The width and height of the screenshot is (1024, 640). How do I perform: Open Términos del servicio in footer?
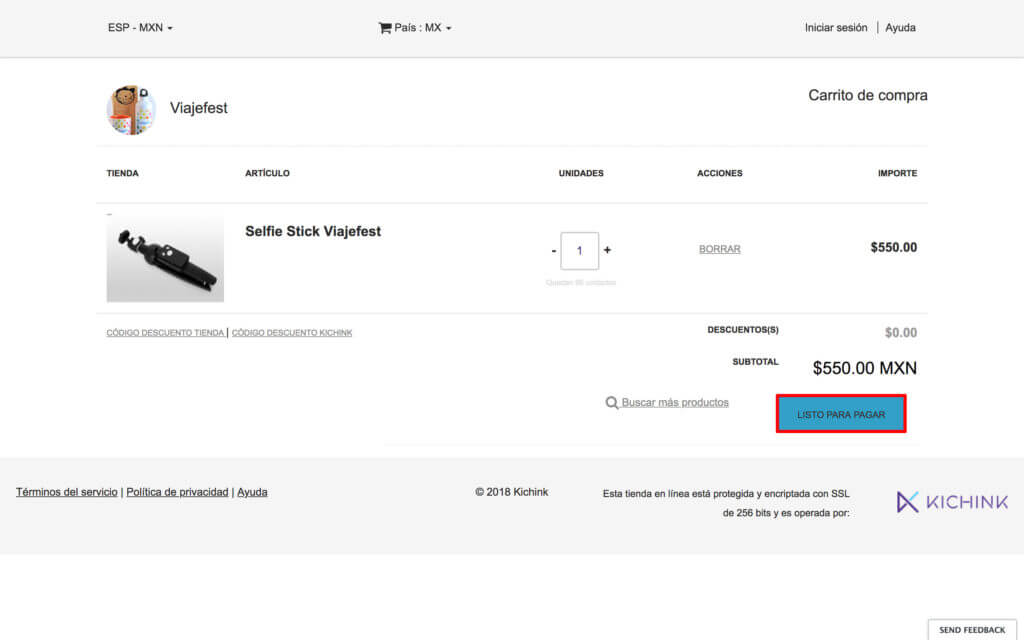coord(67,492)
